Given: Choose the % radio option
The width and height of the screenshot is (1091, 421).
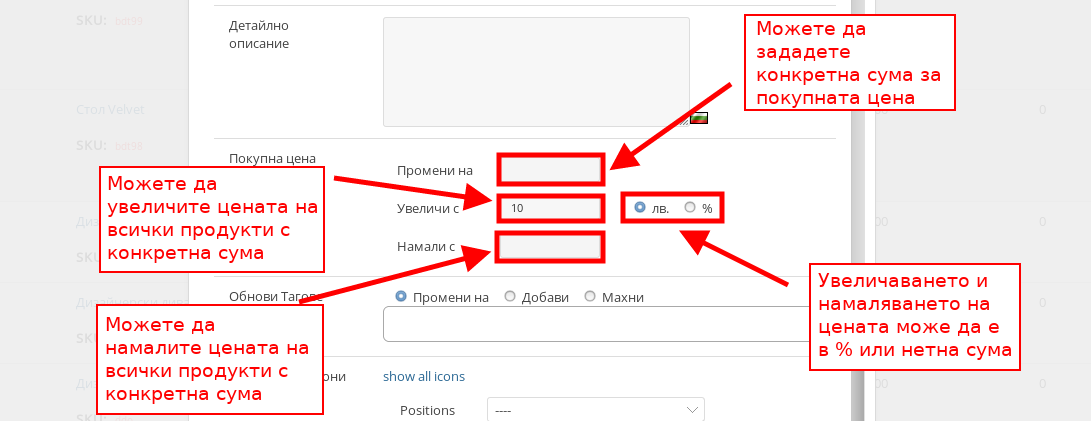Looking at the screenshot, I should (x=690, y=208).
